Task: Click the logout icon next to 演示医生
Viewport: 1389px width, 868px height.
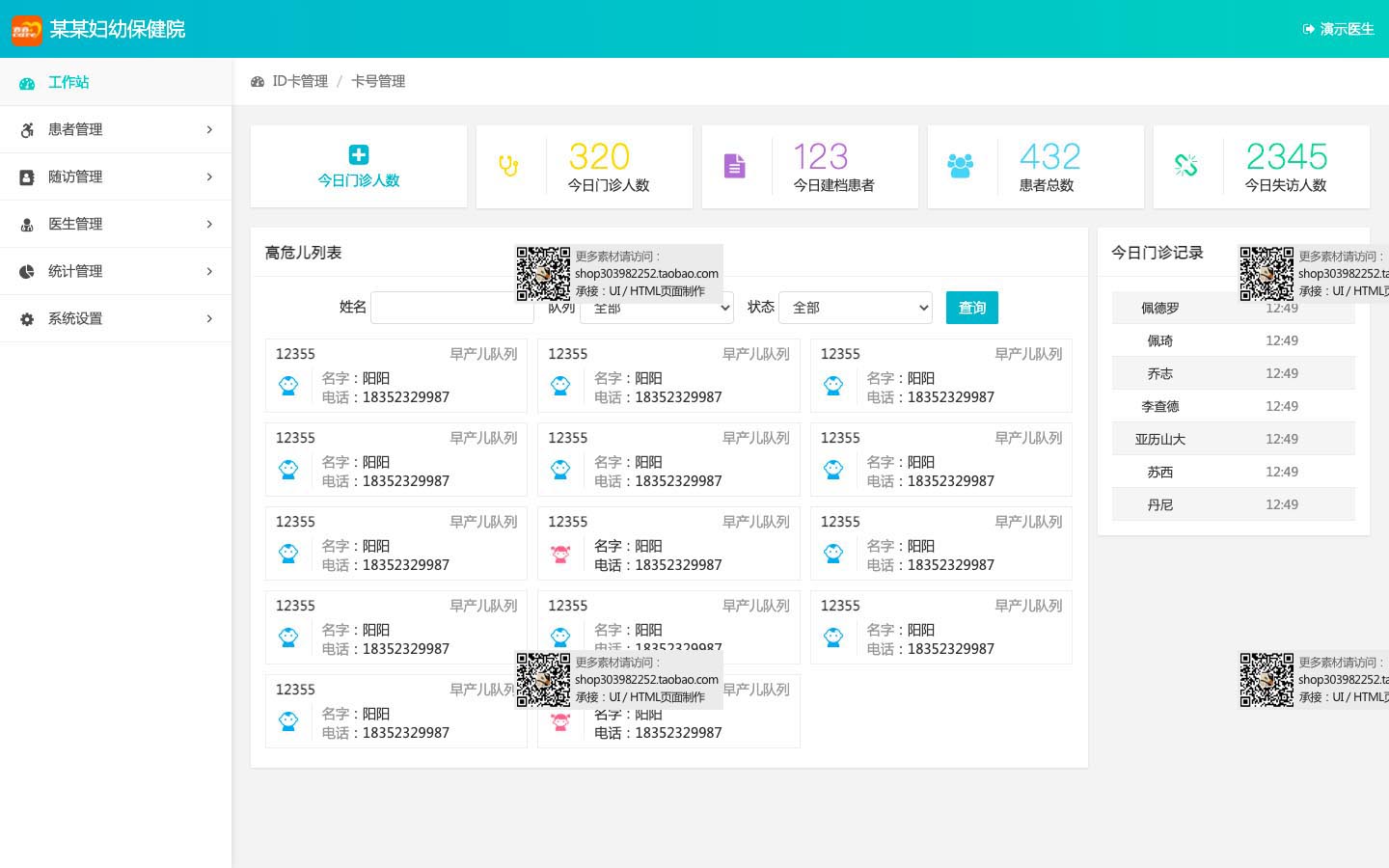Action: [1308, 30]
